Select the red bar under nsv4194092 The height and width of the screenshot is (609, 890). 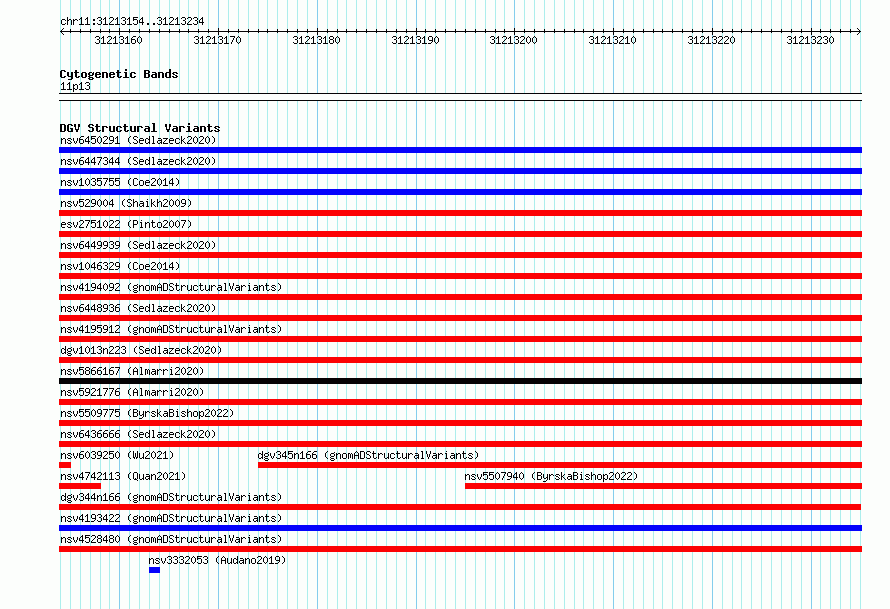tap(460, 297)
